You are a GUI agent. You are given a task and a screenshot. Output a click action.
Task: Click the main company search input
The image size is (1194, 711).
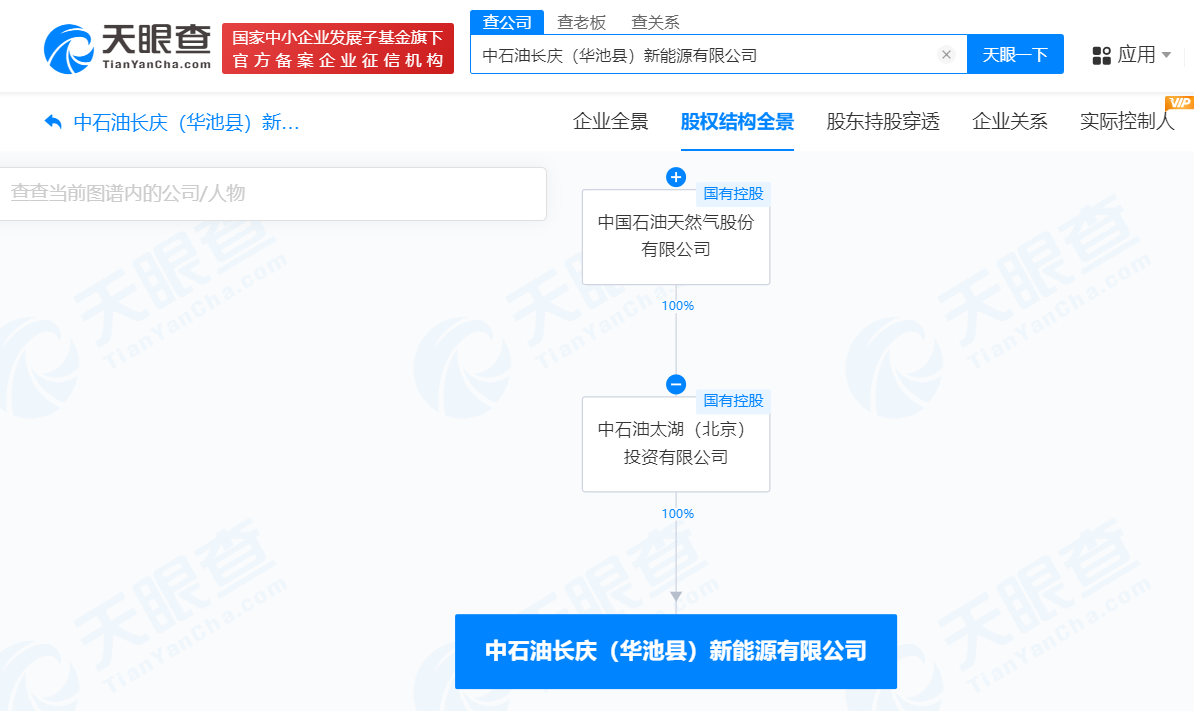click(x=705, y=55)
